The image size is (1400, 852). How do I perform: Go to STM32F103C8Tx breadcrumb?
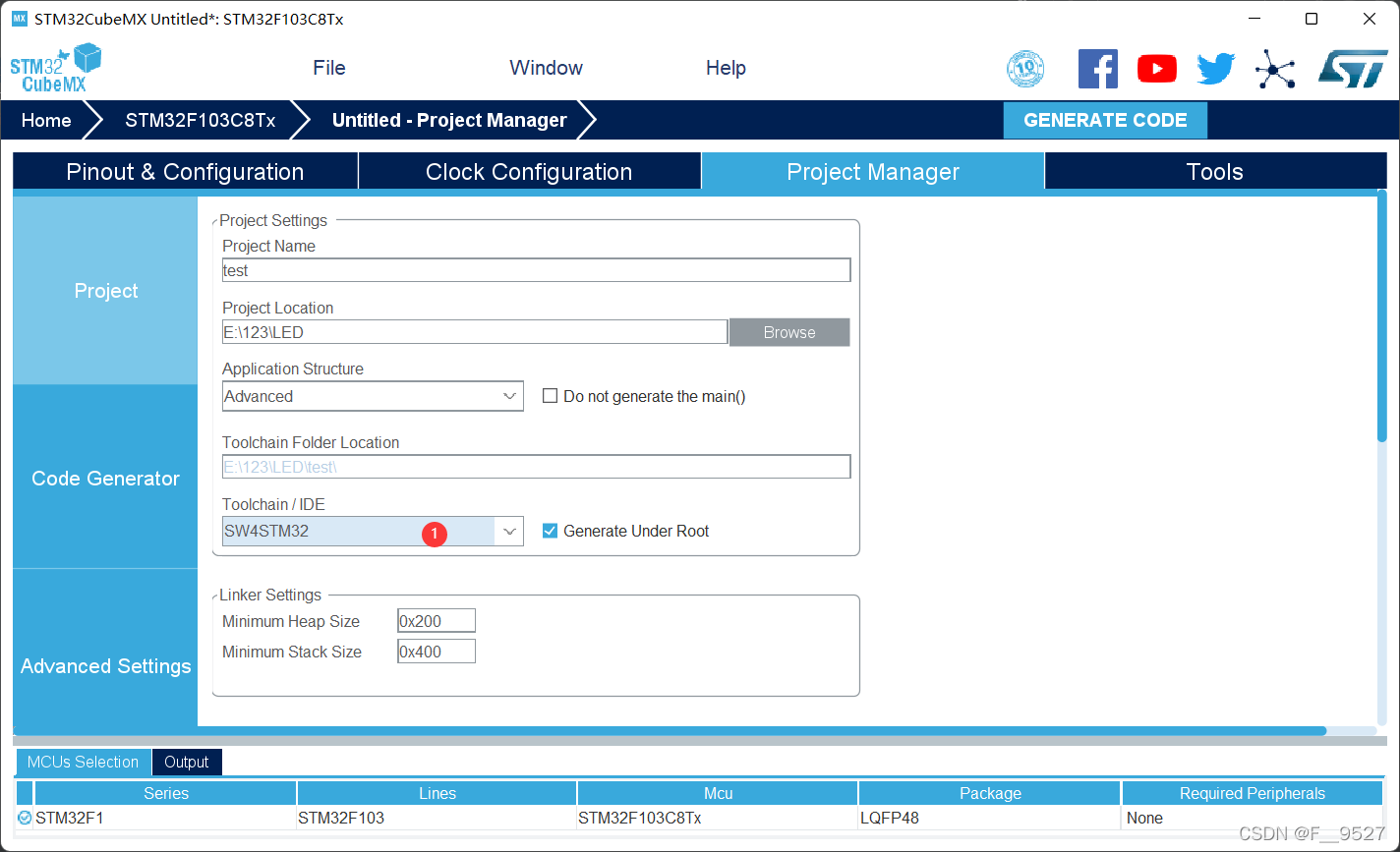pyautogui.click(x=201, y=120)
